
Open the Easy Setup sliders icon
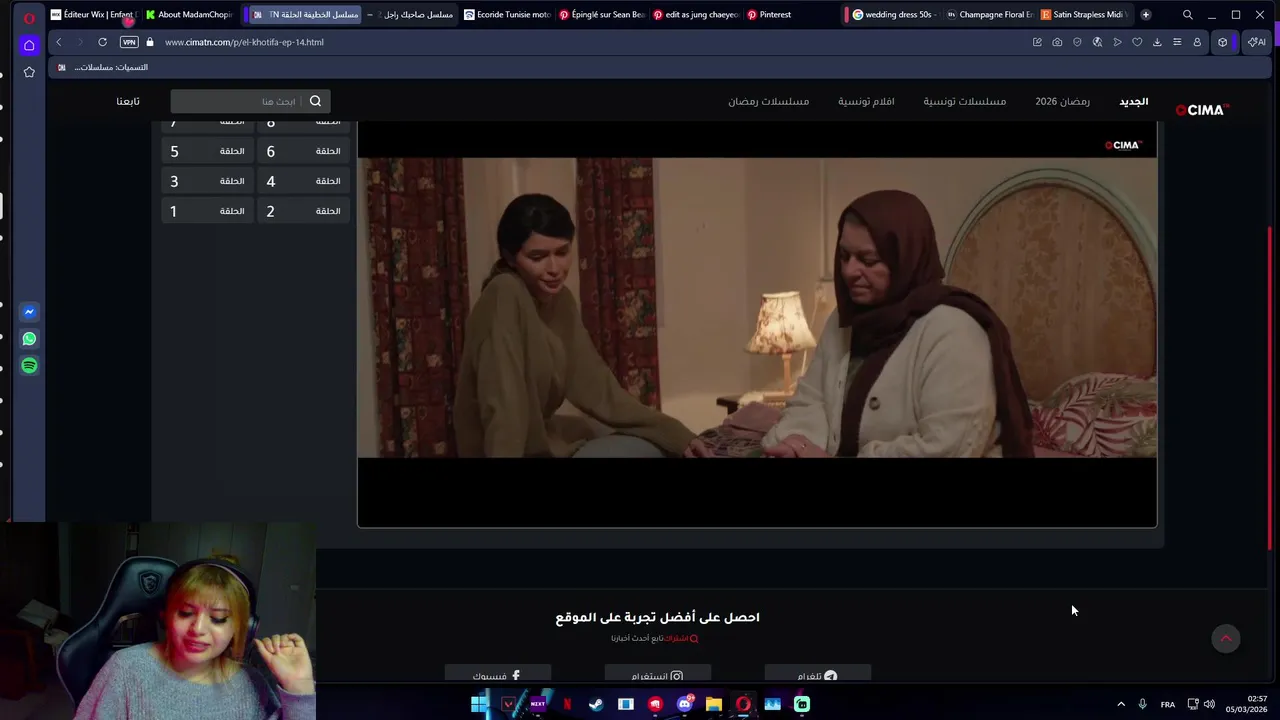coord(1177,42)
